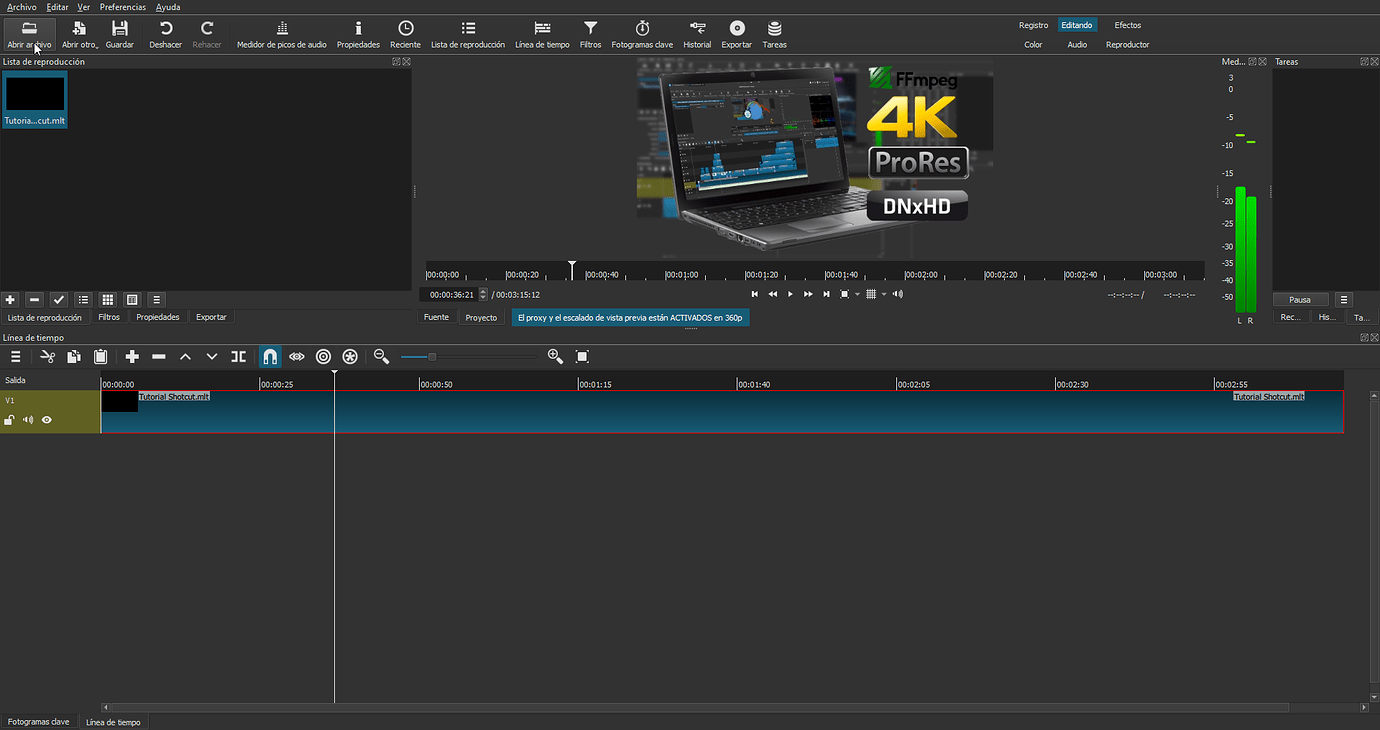Click timeline paste clipboard icon
The width and height of the screenshot is (1380, 730).
point(101,356)
